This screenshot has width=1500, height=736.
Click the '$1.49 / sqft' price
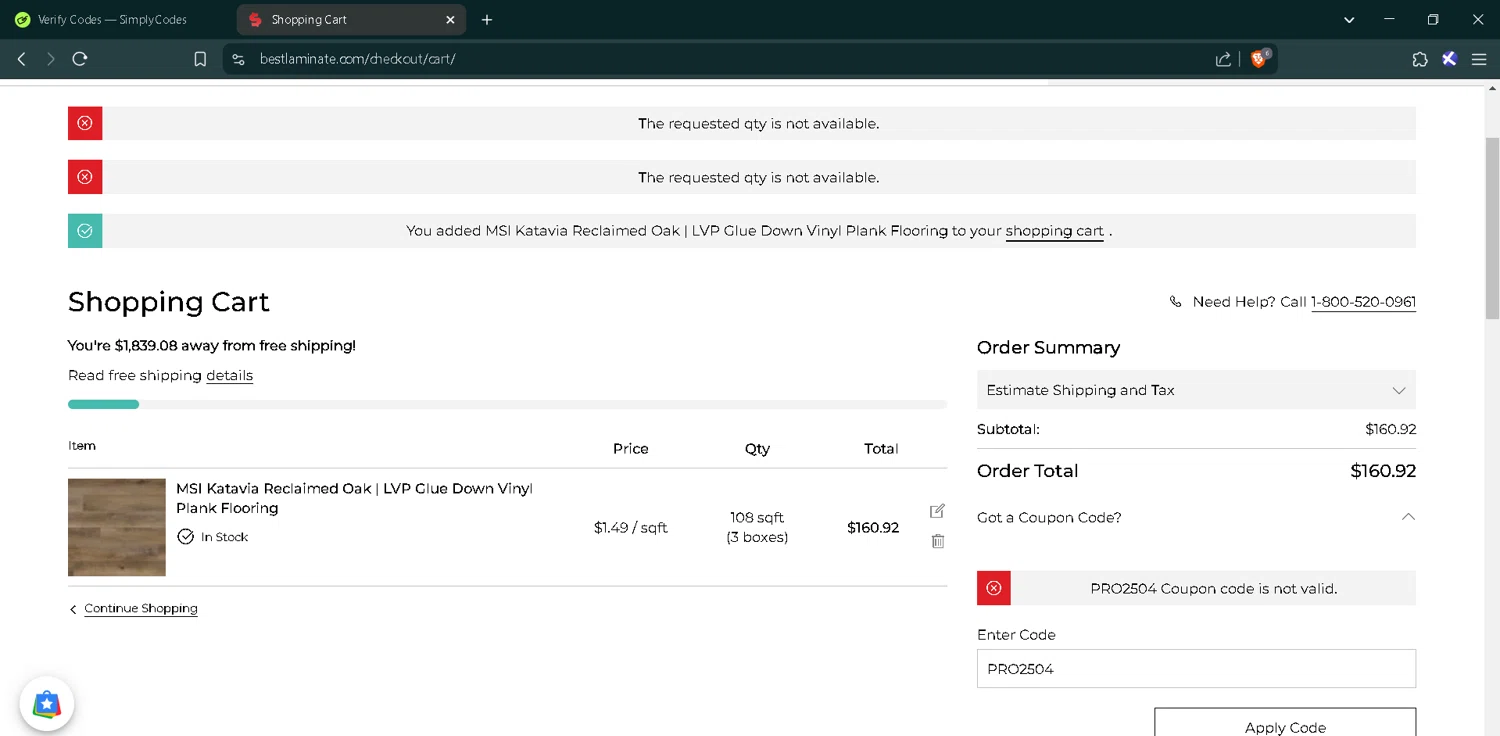point(630,528)
